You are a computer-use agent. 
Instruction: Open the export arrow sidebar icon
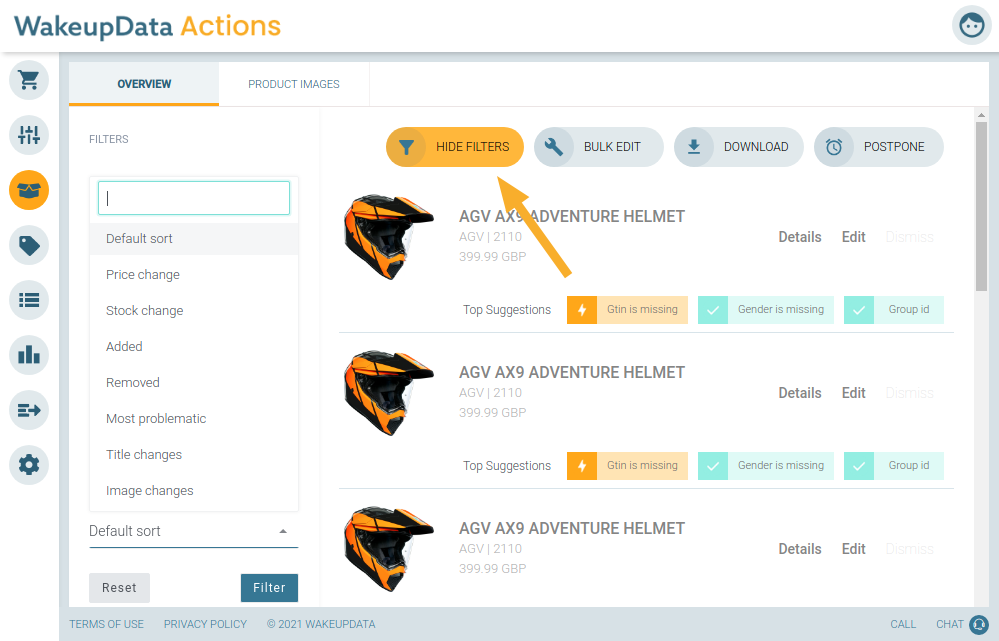coord(29,410)
